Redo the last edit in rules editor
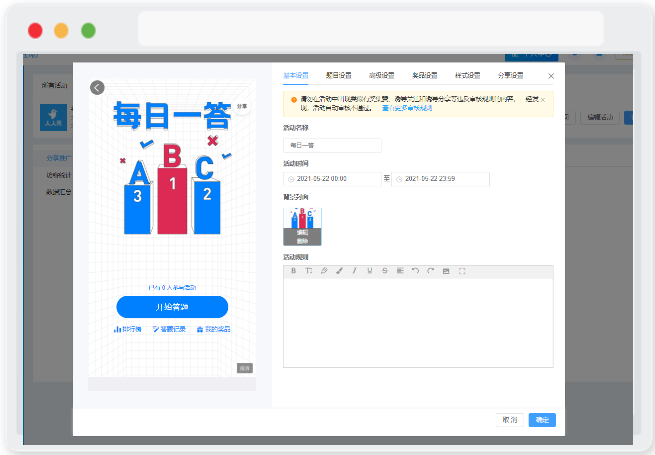This screenshot has width=655, height=455. [431, 271]
